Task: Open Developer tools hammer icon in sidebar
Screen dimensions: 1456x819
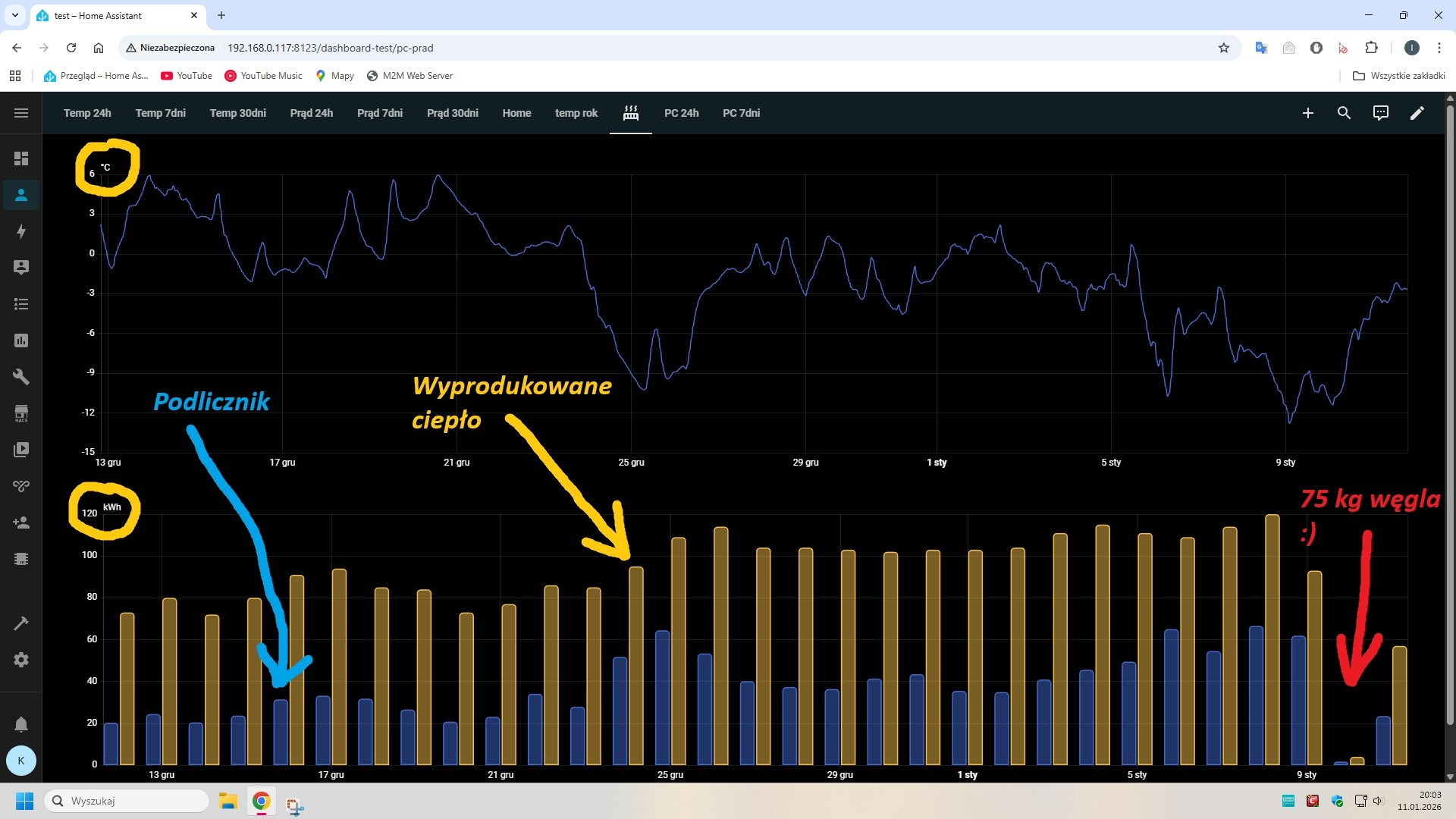Action: (x=21, y=623)
